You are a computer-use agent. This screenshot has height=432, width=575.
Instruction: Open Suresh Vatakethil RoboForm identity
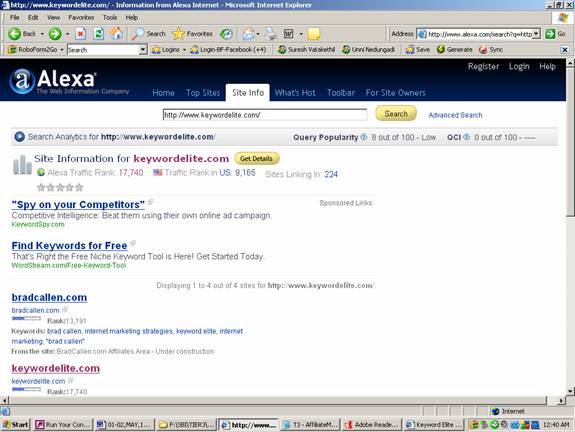click(x=306, y=50)
